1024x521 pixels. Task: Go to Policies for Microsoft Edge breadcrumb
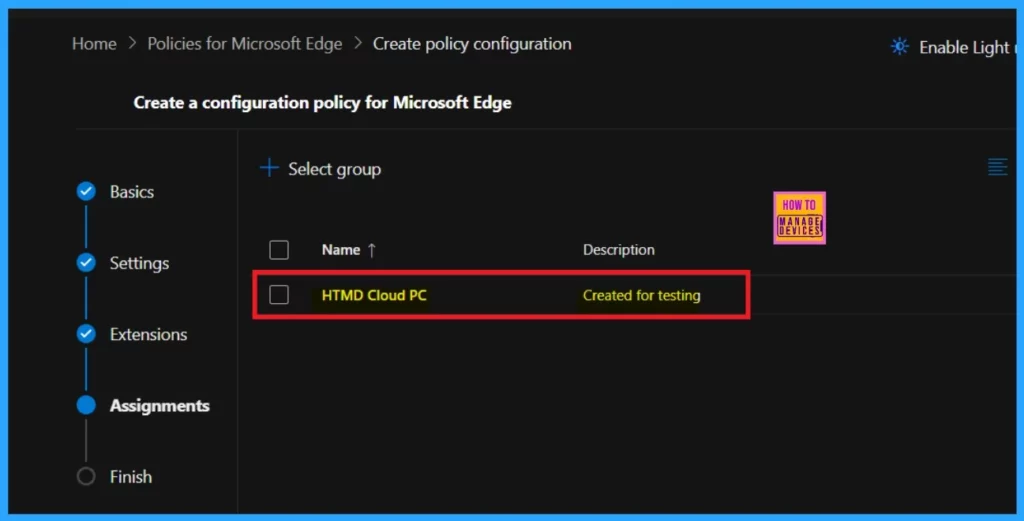[x=245, y=44]
